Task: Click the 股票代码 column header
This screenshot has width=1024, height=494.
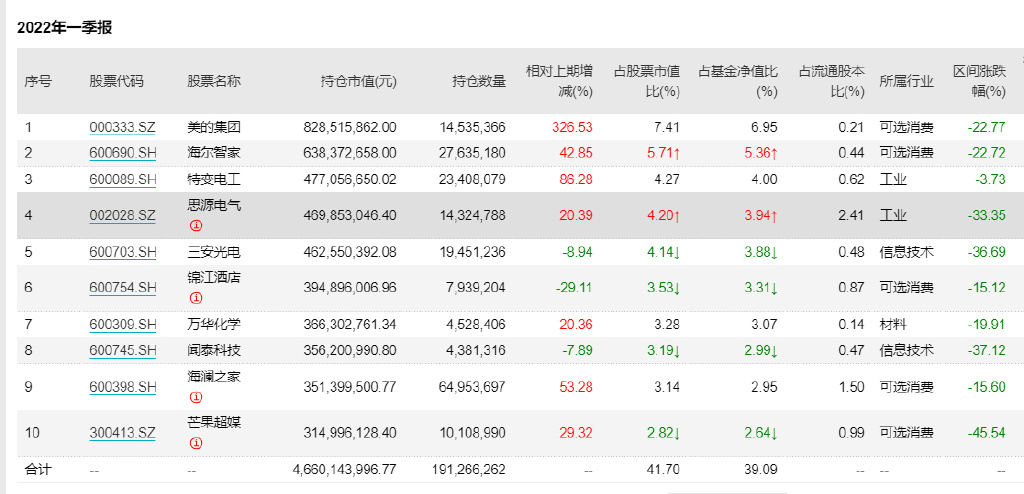Action: pyautogui.click(x=116, y=82)
